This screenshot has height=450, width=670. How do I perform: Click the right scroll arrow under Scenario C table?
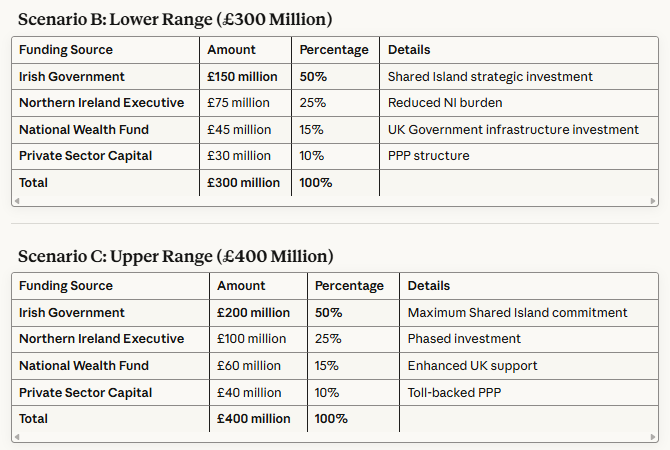click(x=653, y=437)
